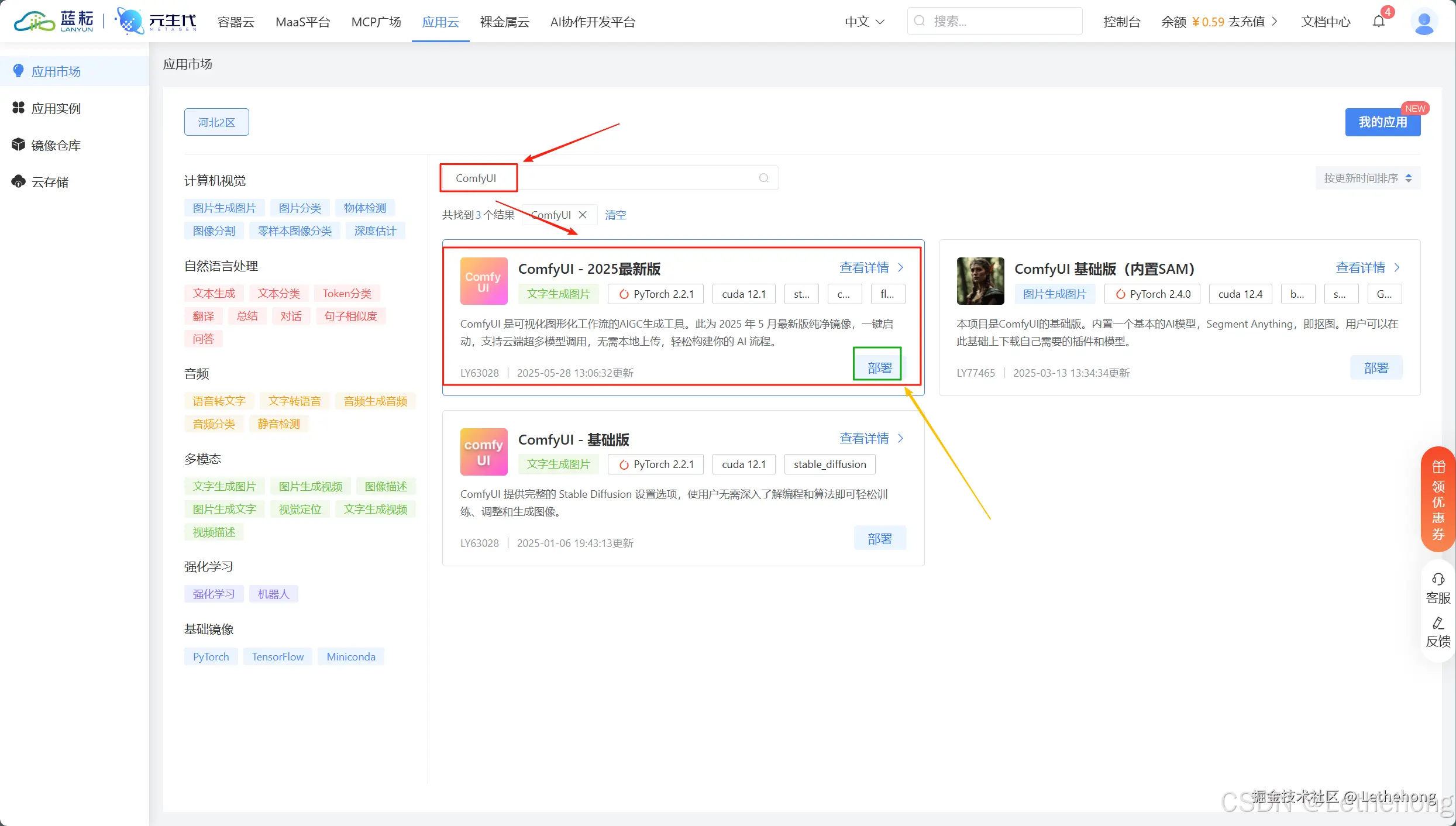Open the notification bell with 4 alerts
This screenshot has width=1456, height=826.
pyautogui.click(x=1380, y=22)
